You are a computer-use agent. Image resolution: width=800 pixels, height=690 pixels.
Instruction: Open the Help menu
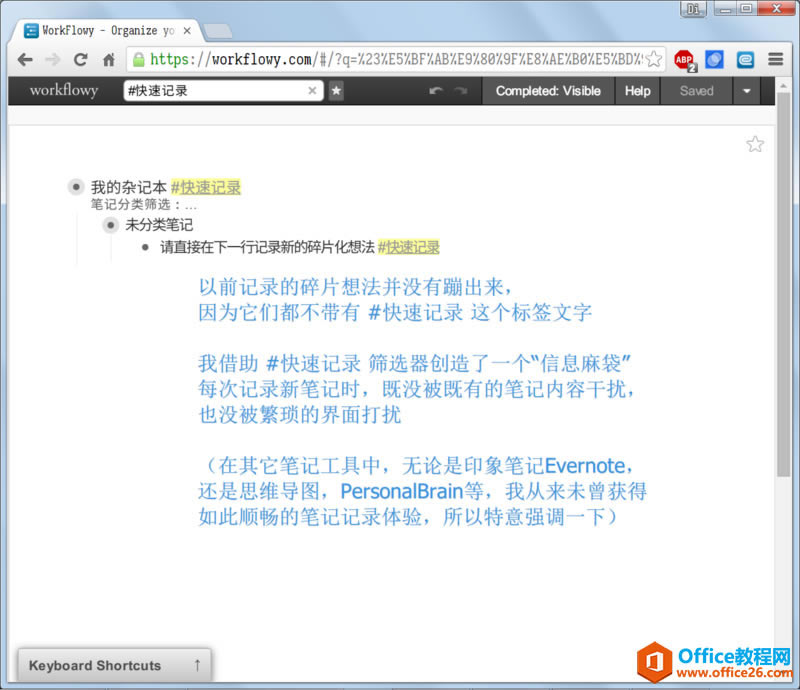pyautogui.click(x=638, y=91)
